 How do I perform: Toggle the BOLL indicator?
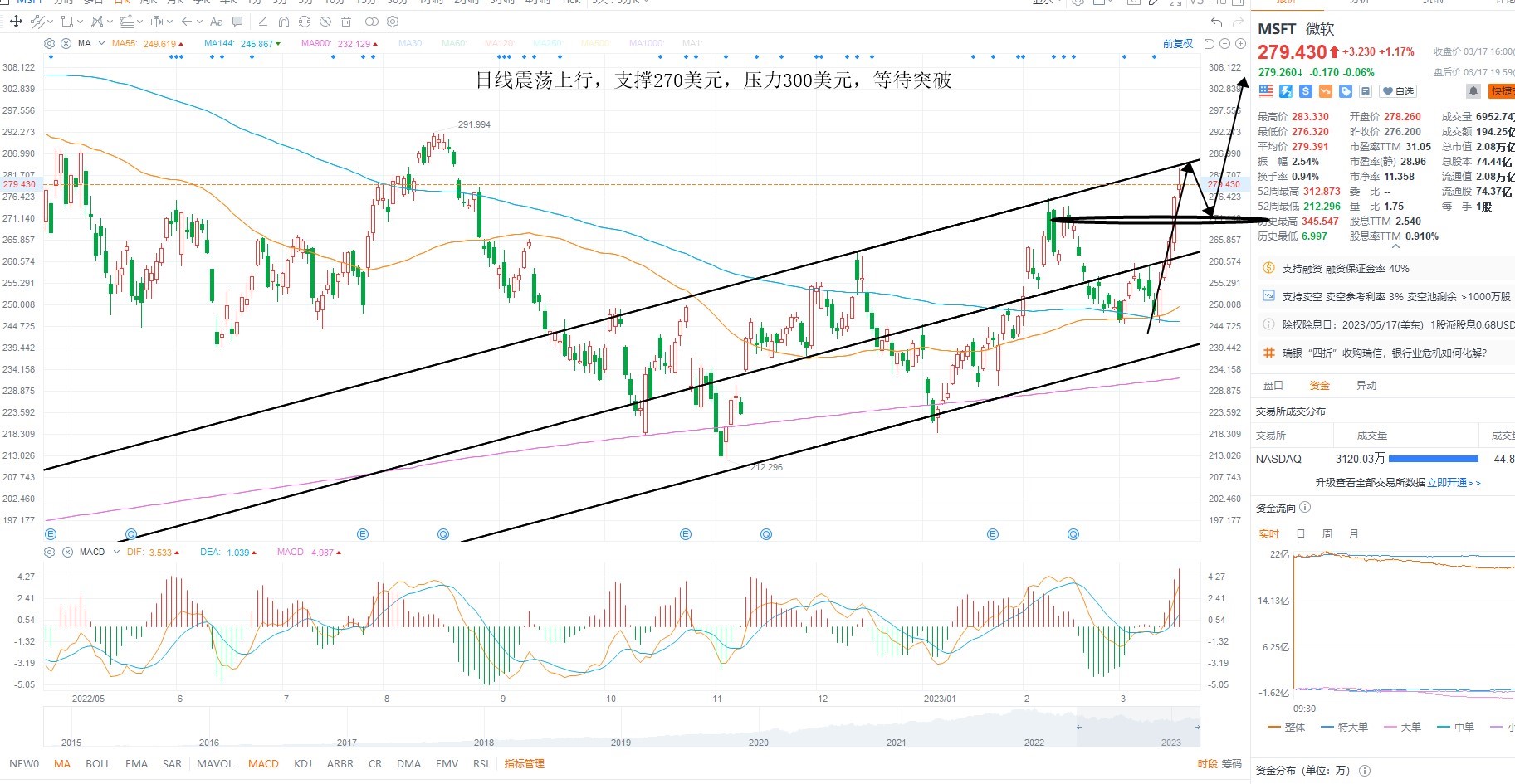tap(98, 764)
